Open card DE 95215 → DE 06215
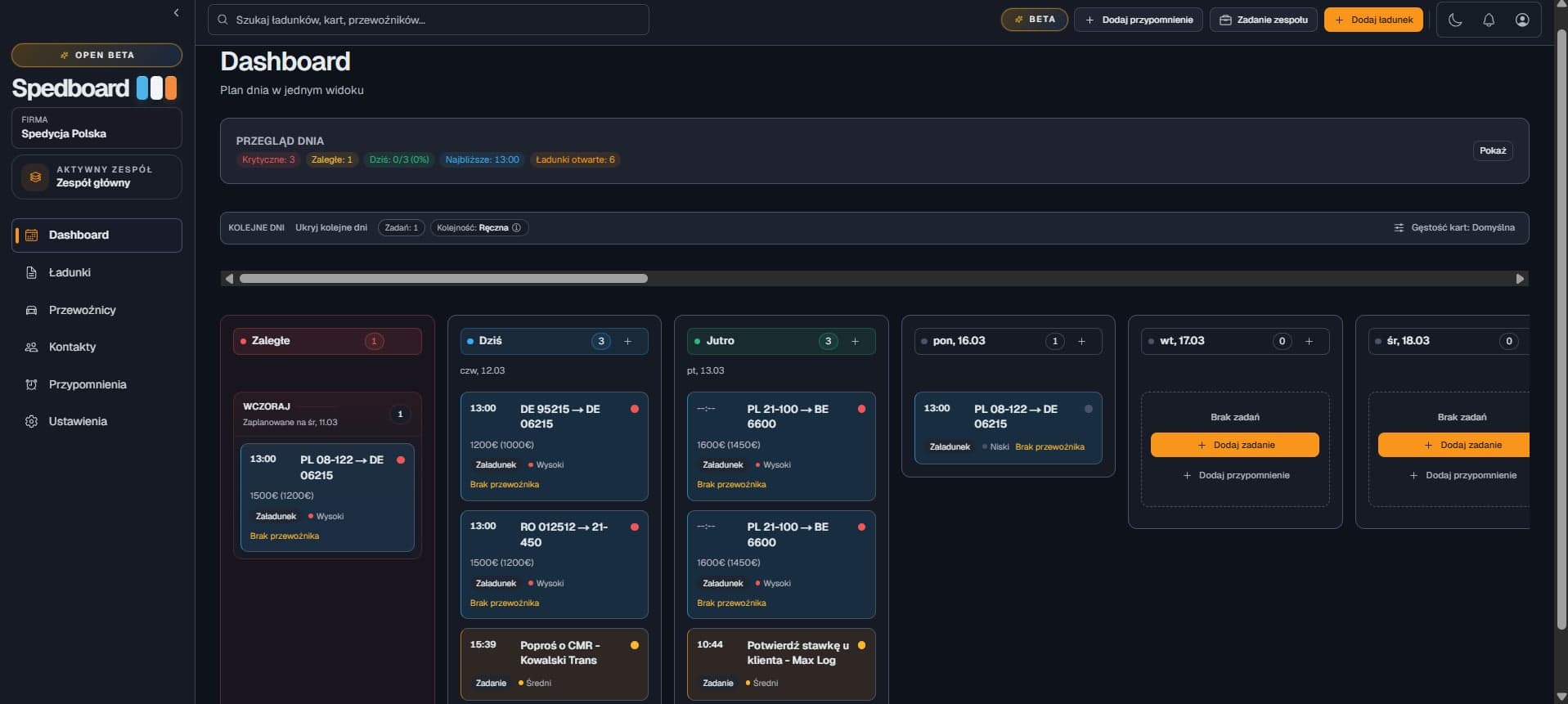Screen dimensions: 1568x704 [554, 446]
